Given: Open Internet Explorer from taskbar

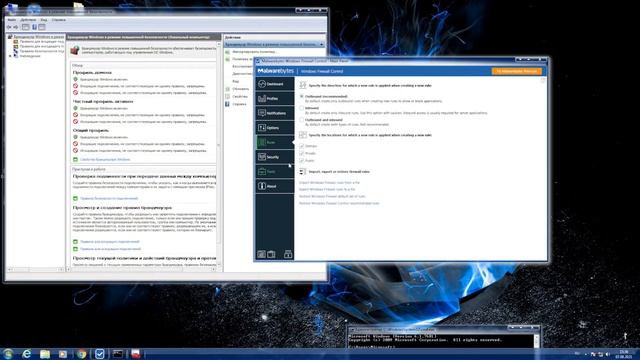Looking at the screenshot, I should (x=27, y=354).
